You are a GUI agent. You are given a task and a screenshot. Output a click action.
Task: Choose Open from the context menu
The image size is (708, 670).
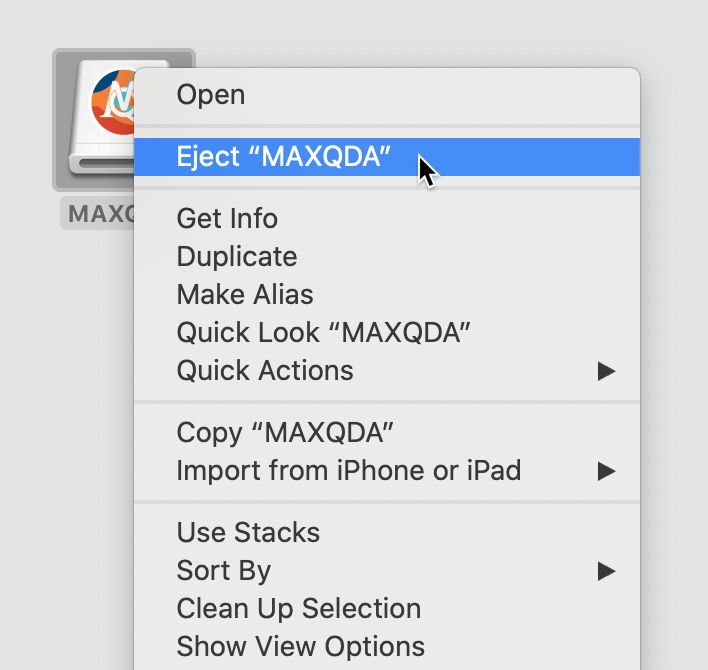tap(387, 95)
